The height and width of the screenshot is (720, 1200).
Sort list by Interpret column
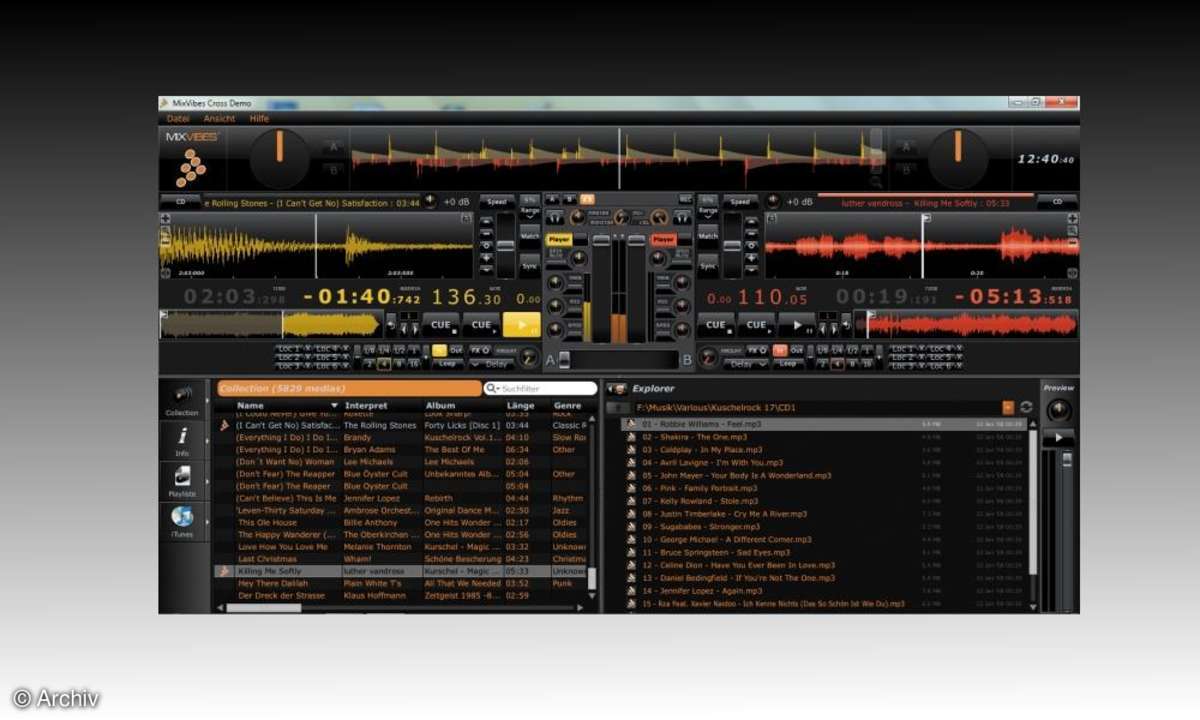366,406
